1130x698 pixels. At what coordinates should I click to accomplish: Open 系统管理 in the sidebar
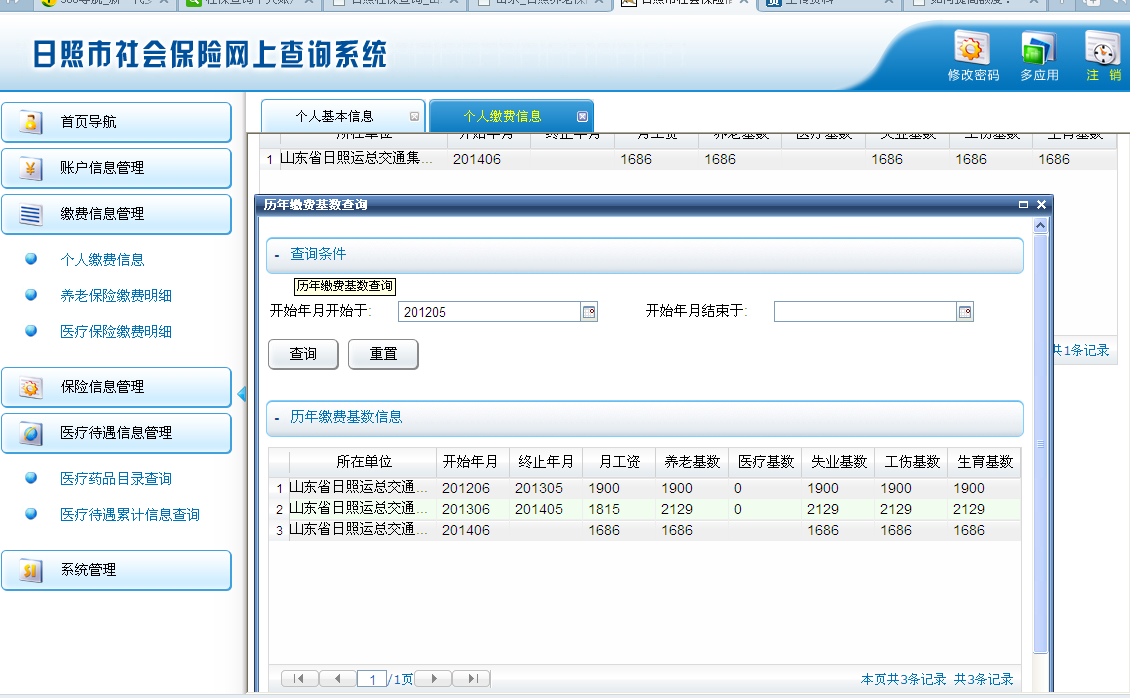[x=116, y=570]
